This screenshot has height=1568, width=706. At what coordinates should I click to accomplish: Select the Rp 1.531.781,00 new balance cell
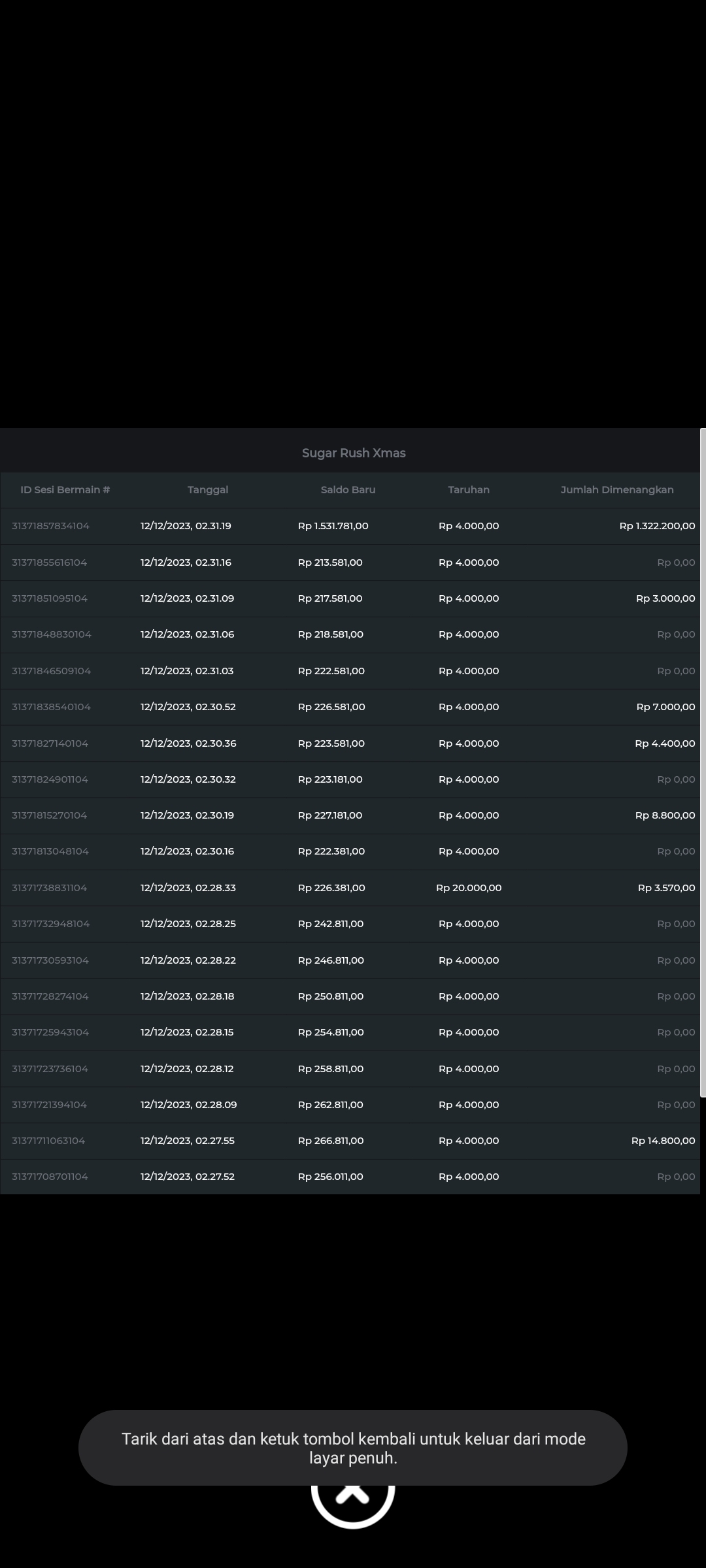coord(333,526)
